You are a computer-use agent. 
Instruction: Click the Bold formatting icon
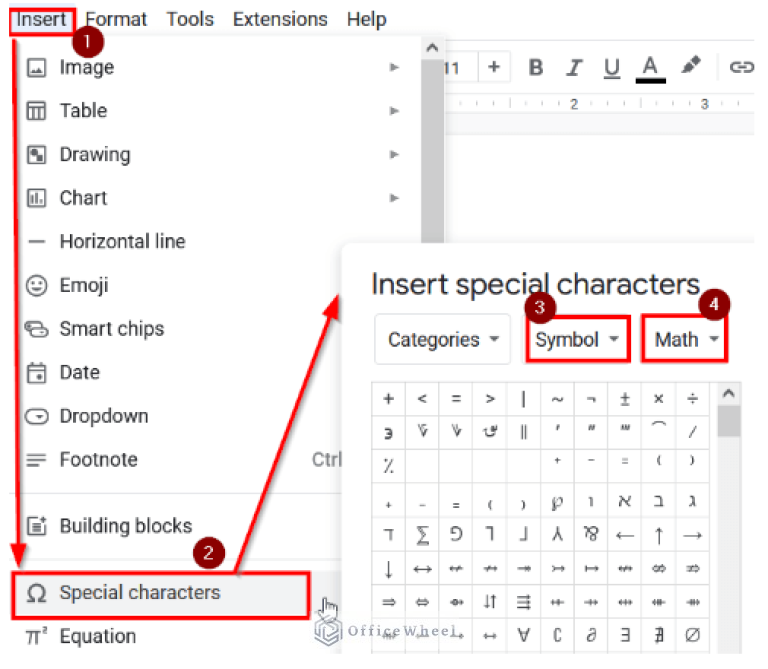pos(536,67)
